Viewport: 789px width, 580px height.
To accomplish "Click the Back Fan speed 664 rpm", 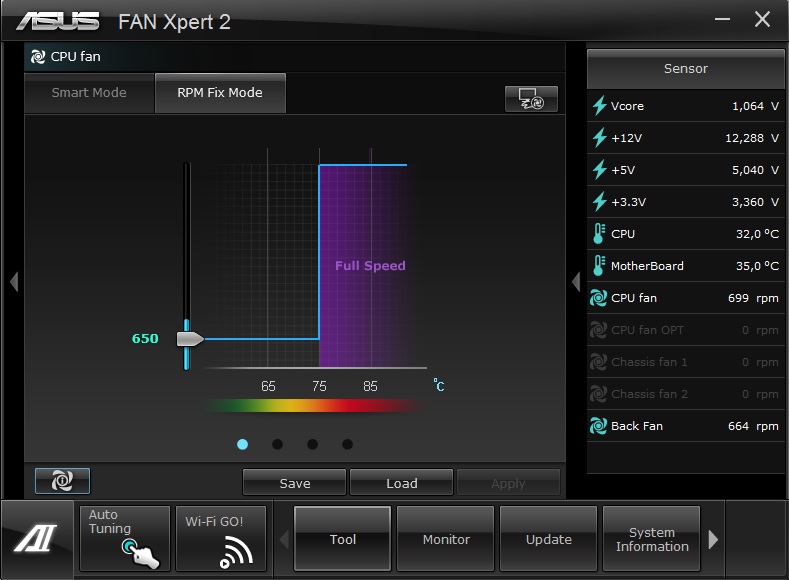I will [753, 426].
